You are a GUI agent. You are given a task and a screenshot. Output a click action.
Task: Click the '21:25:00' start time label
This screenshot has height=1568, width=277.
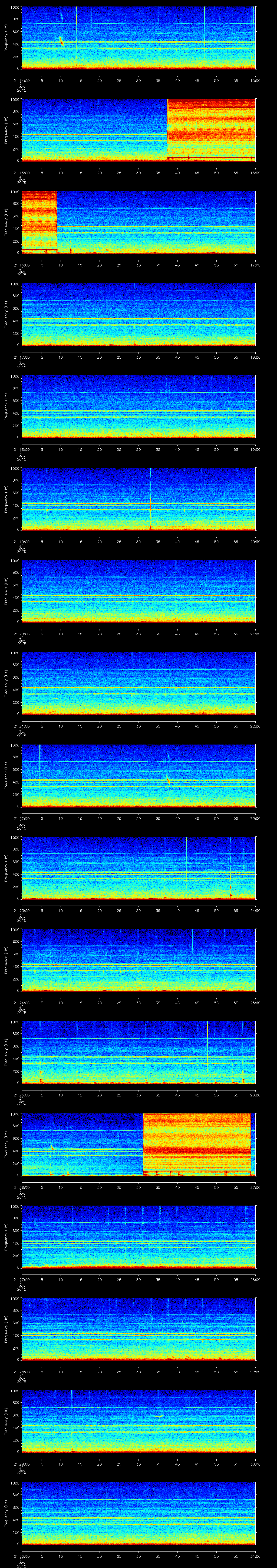(x=21, y=1095)
